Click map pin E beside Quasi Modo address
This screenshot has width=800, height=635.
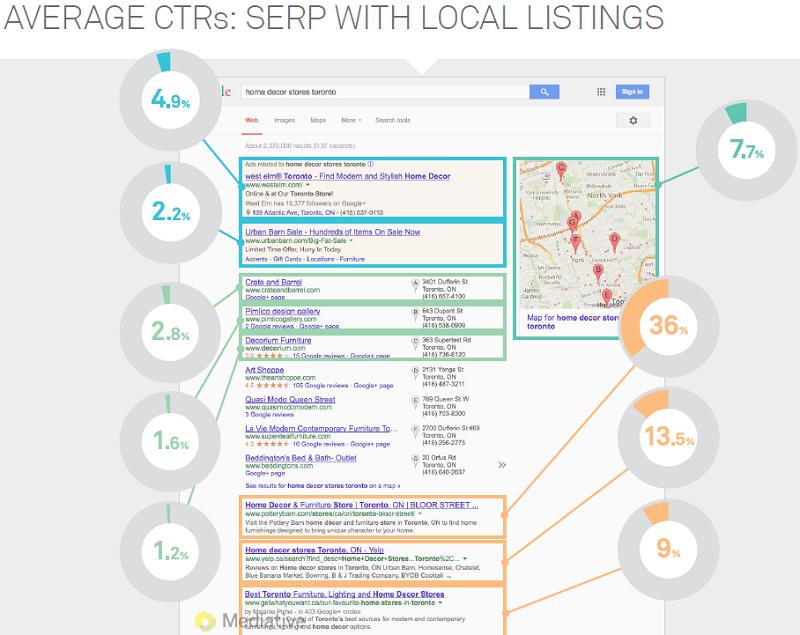[415, 402]
